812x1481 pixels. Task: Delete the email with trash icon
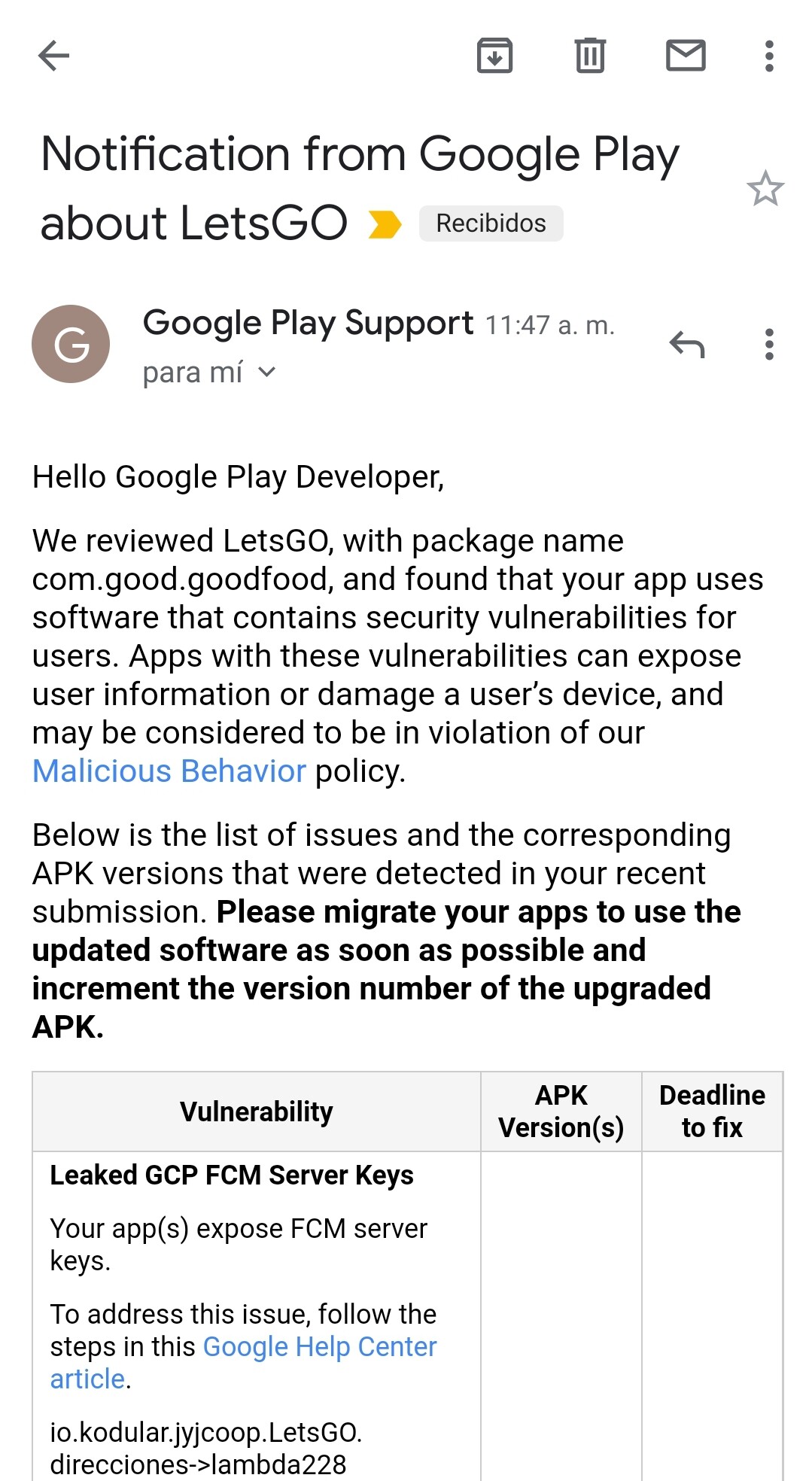coord(590,56)
